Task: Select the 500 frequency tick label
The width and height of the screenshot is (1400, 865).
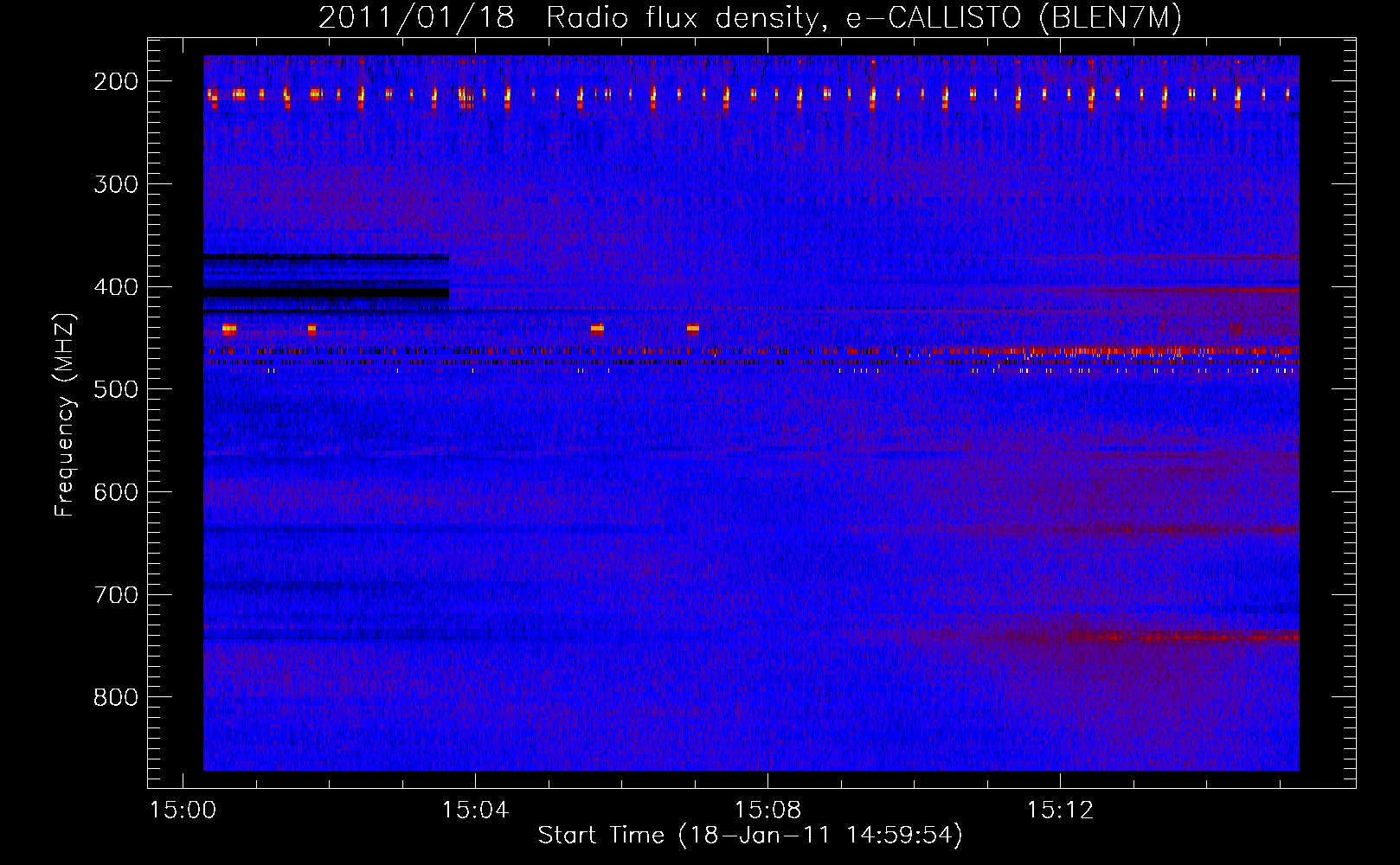Action: coord(115,389)
